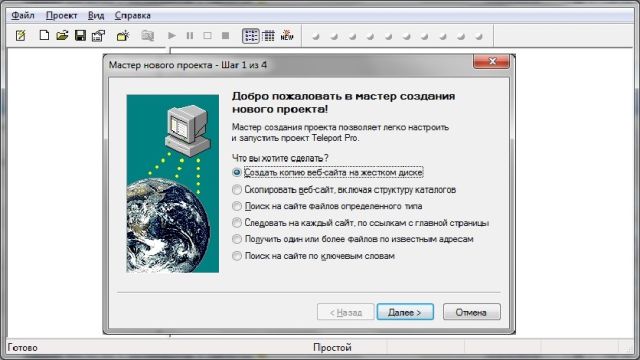
Task: Click the NEW files indicator icon
Action: click(x=287, y=36)
